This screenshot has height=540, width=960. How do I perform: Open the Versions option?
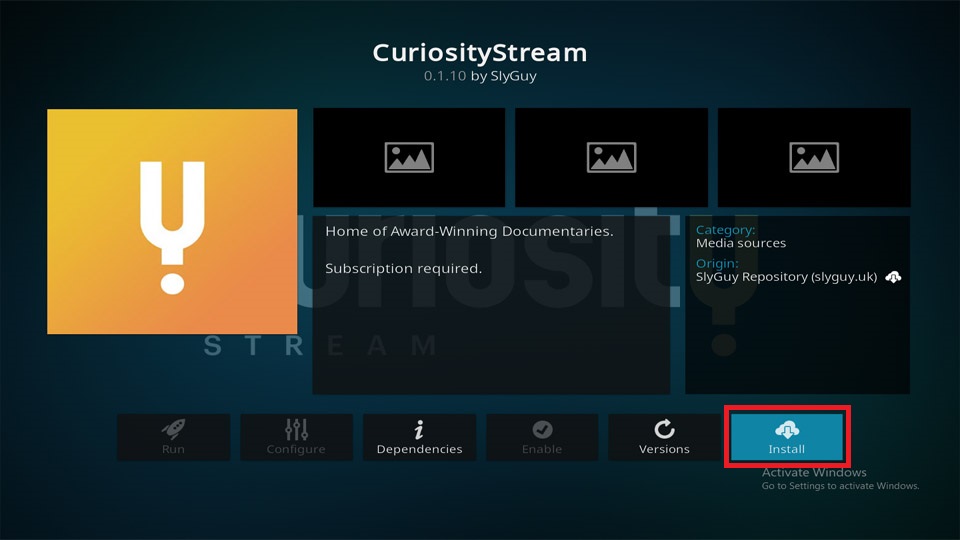point(664,437)
